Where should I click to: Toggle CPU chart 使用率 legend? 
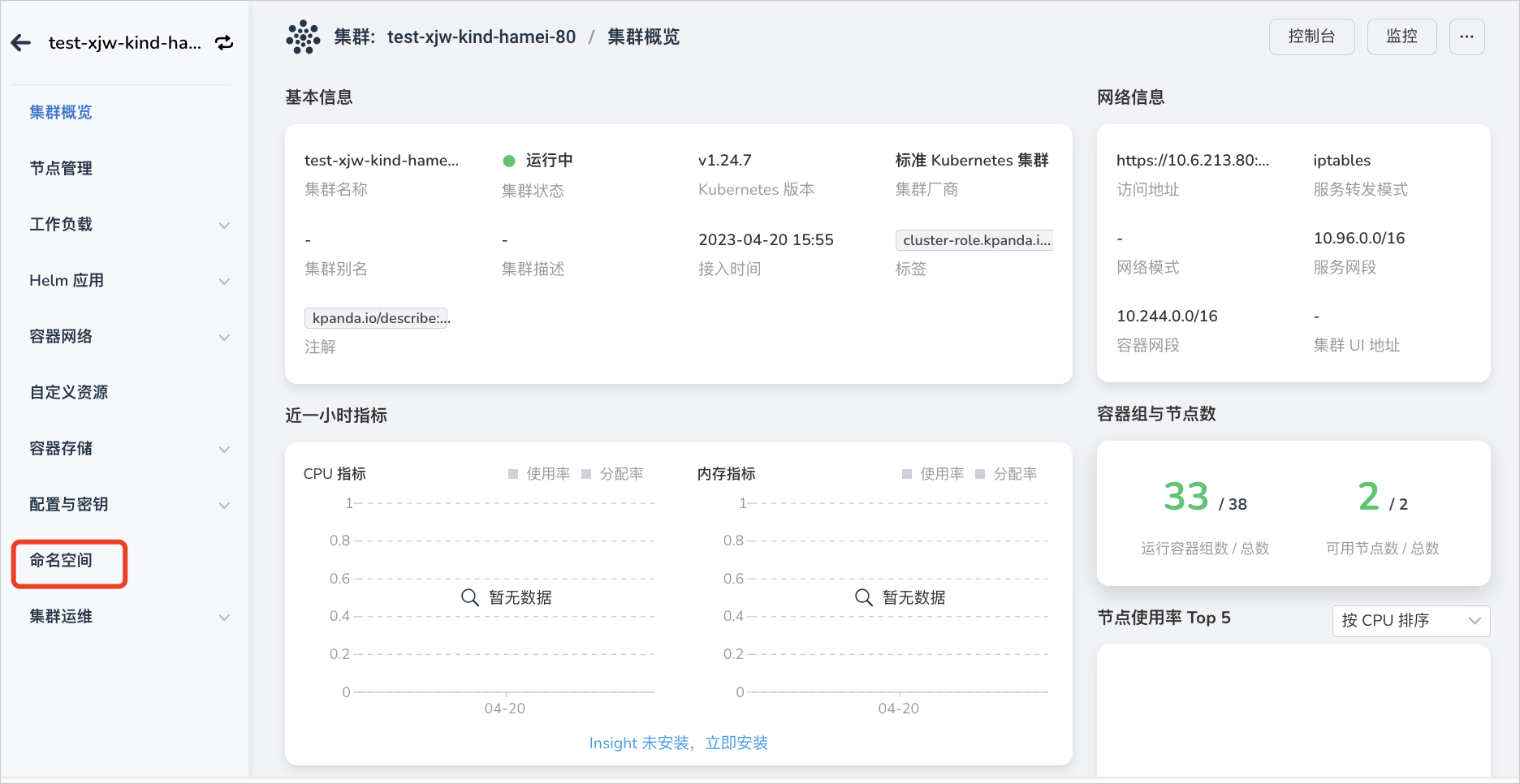539,474
